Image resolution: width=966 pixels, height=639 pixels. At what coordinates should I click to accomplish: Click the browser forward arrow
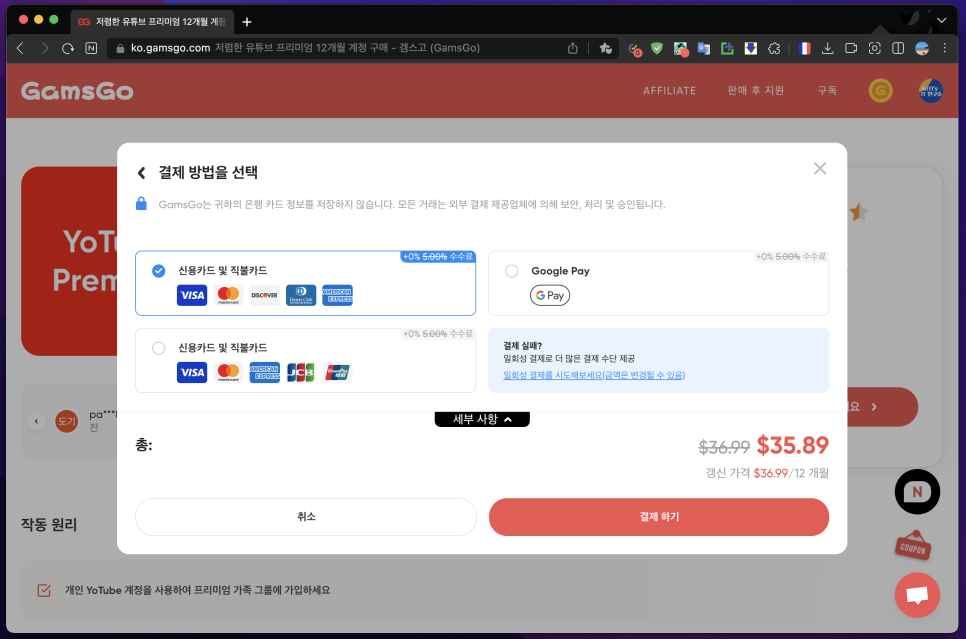44,48
